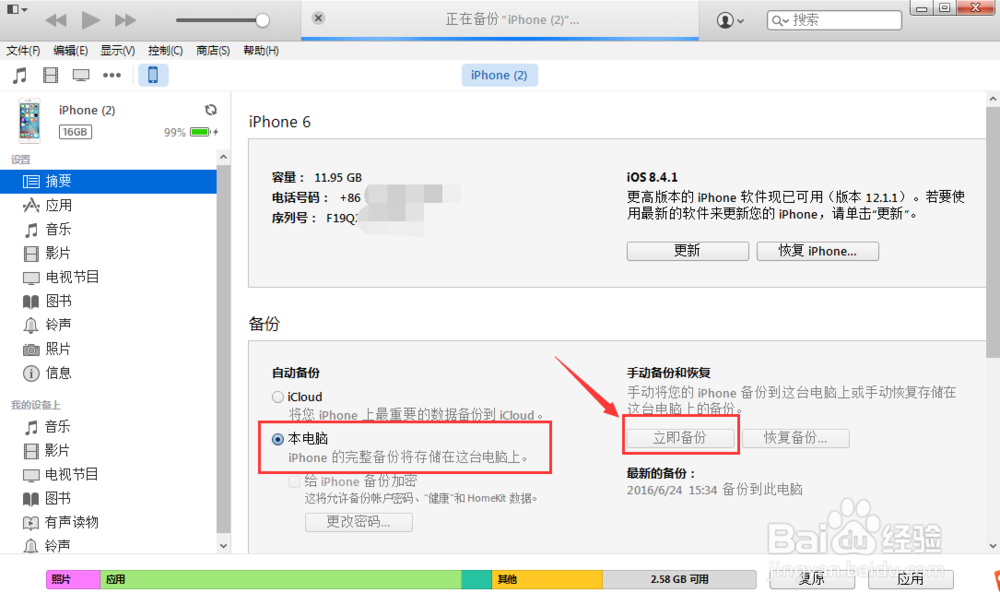Viewport: 1000px width, 605px height.
Task: Open the 文件(F) menu
Action: click(x=23, y=50)
